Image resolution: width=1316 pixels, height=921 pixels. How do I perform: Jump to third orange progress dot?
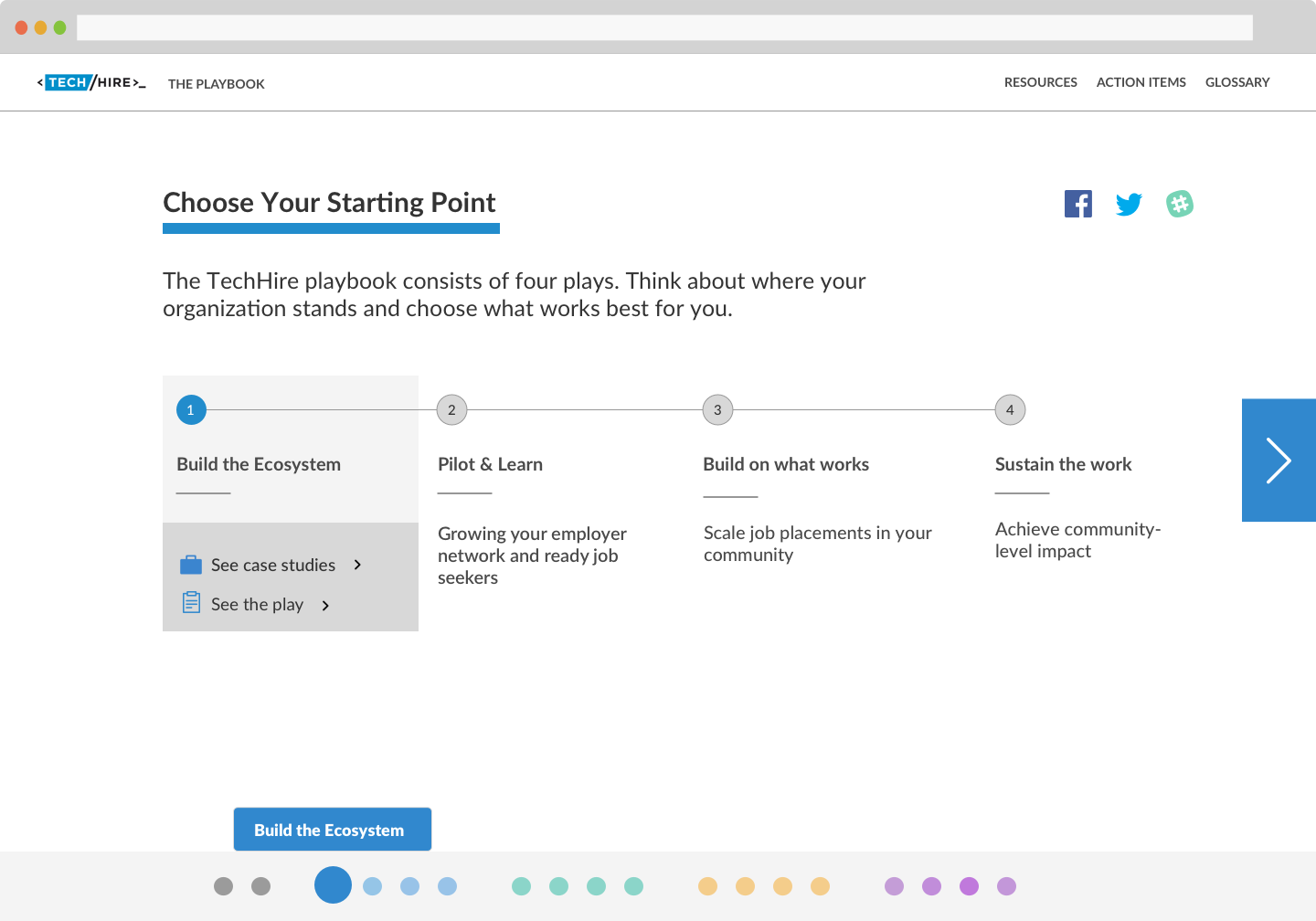click(783, 886)
